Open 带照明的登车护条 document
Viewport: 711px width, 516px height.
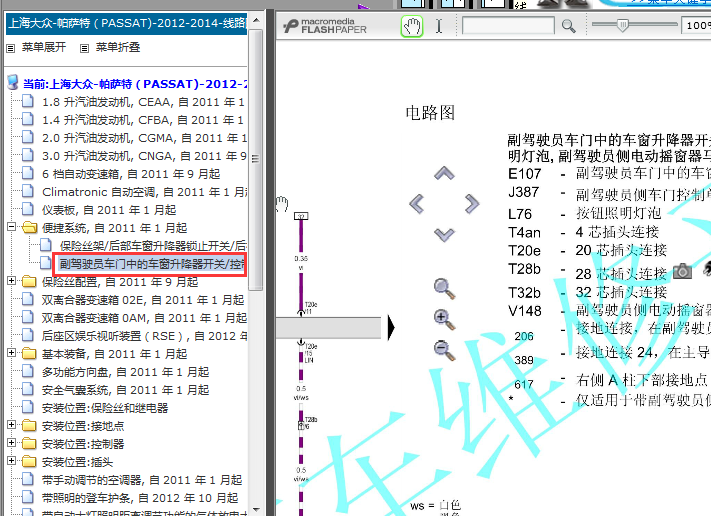[x=140, y=498]
